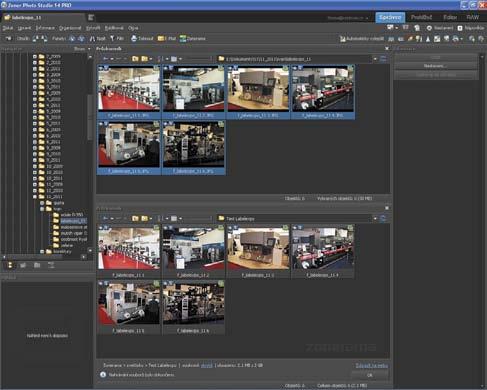Click the thumbnail size slider in the lower pane
The height and width of the screenshot is (390, 487).
click(199, 219)
